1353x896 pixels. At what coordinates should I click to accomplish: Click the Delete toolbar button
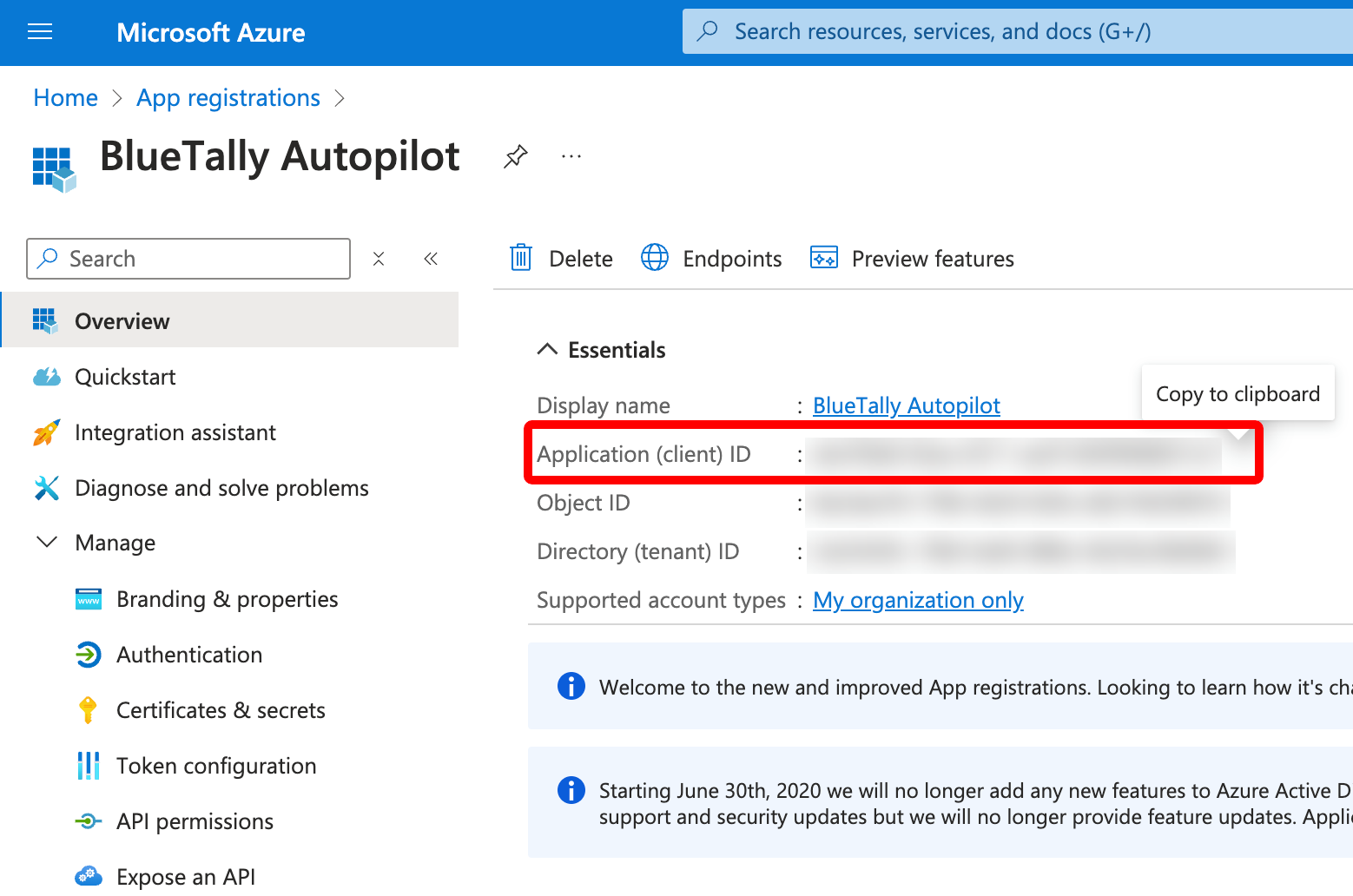coord(561,259)
